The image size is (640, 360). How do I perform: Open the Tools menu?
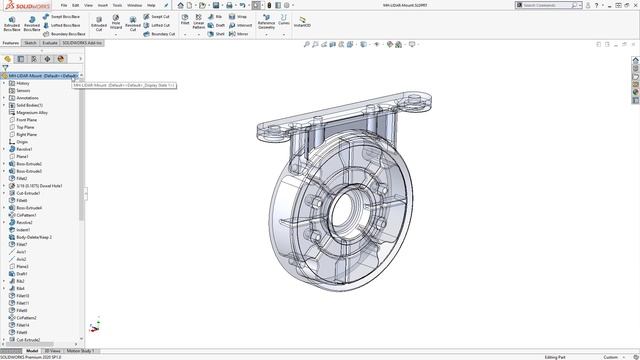[117, 5]
